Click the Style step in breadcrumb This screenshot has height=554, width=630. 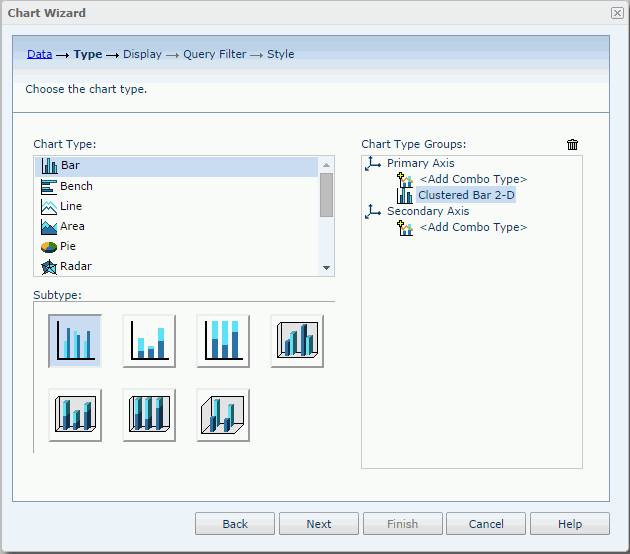point(280,54)
